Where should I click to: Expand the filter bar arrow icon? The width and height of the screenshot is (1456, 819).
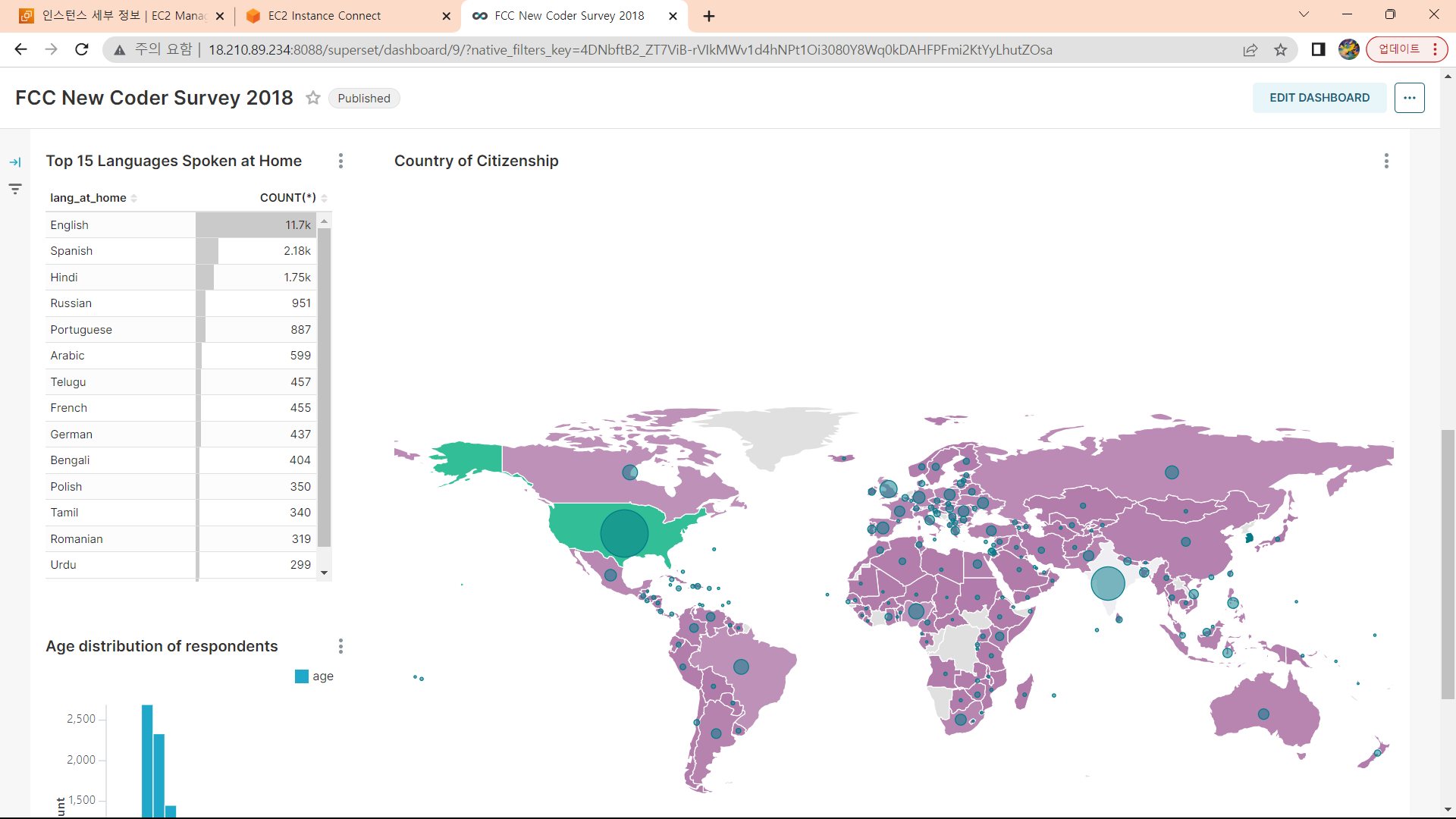pos(15,162)
